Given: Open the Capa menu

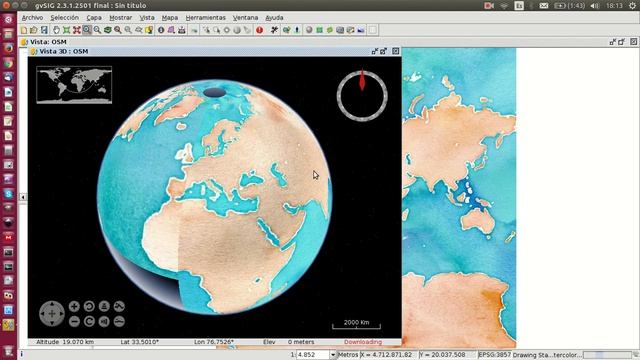Looking at the screenshot, I should click(x=94, y=18).
